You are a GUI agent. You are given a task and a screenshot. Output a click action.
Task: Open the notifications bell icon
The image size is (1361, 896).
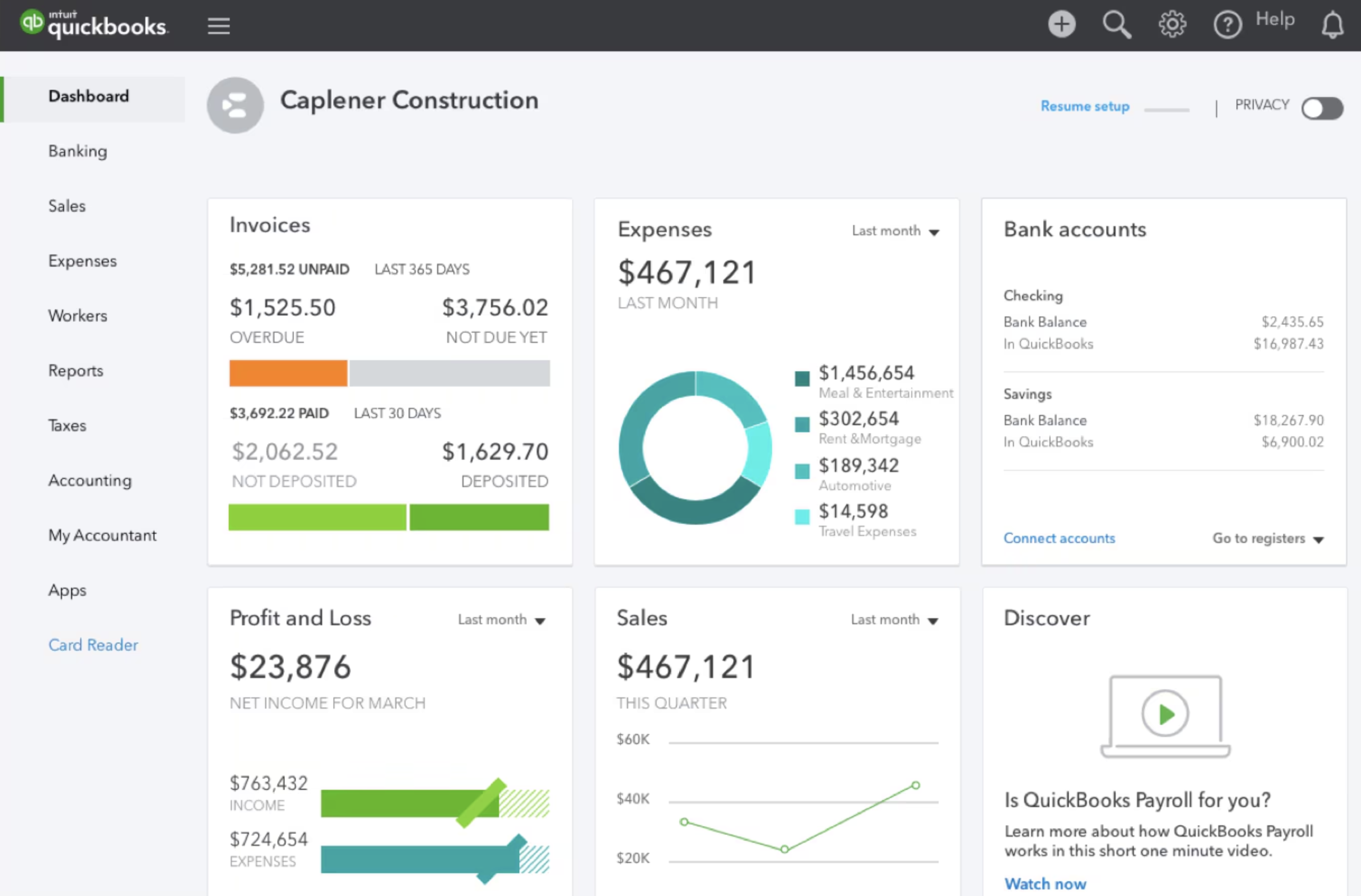point(1333,24)
